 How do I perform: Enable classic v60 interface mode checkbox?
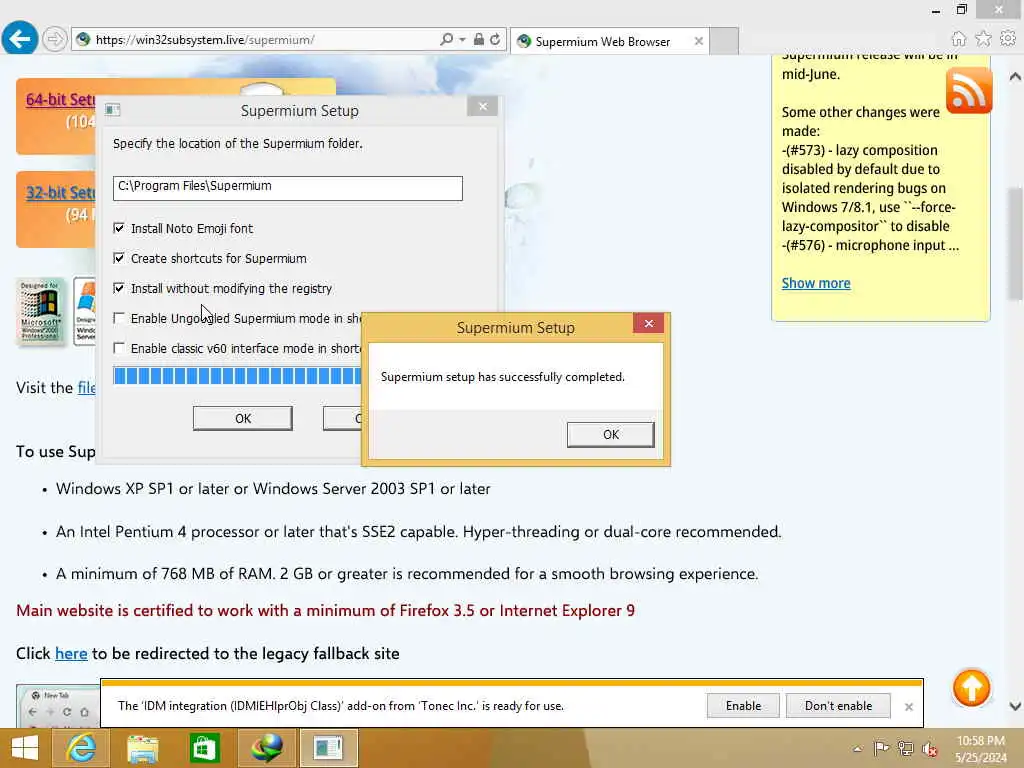pyautogui.click(x=119, y=348)
